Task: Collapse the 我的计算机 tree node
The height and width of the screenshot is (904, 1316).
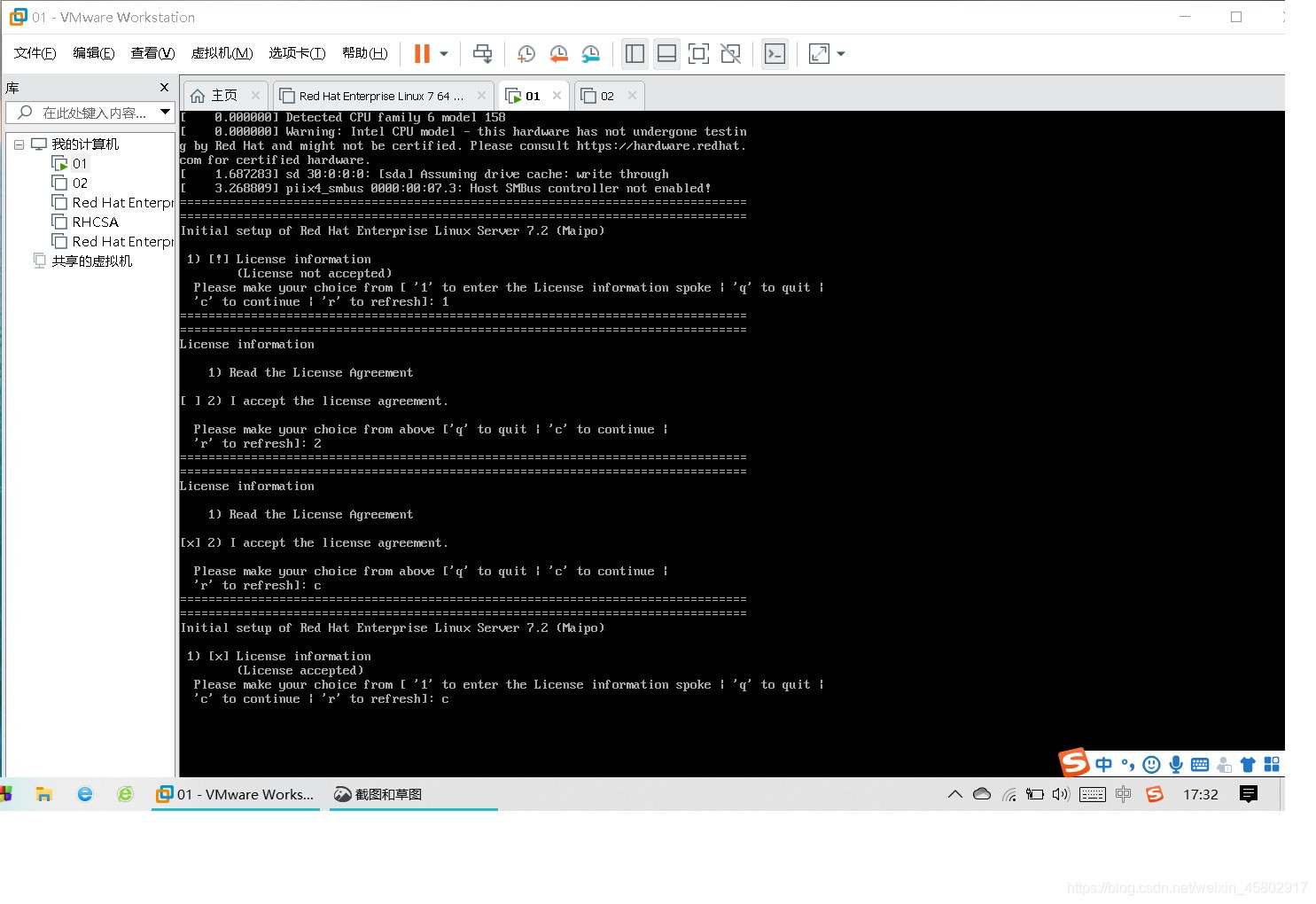Action: point(19,144)
